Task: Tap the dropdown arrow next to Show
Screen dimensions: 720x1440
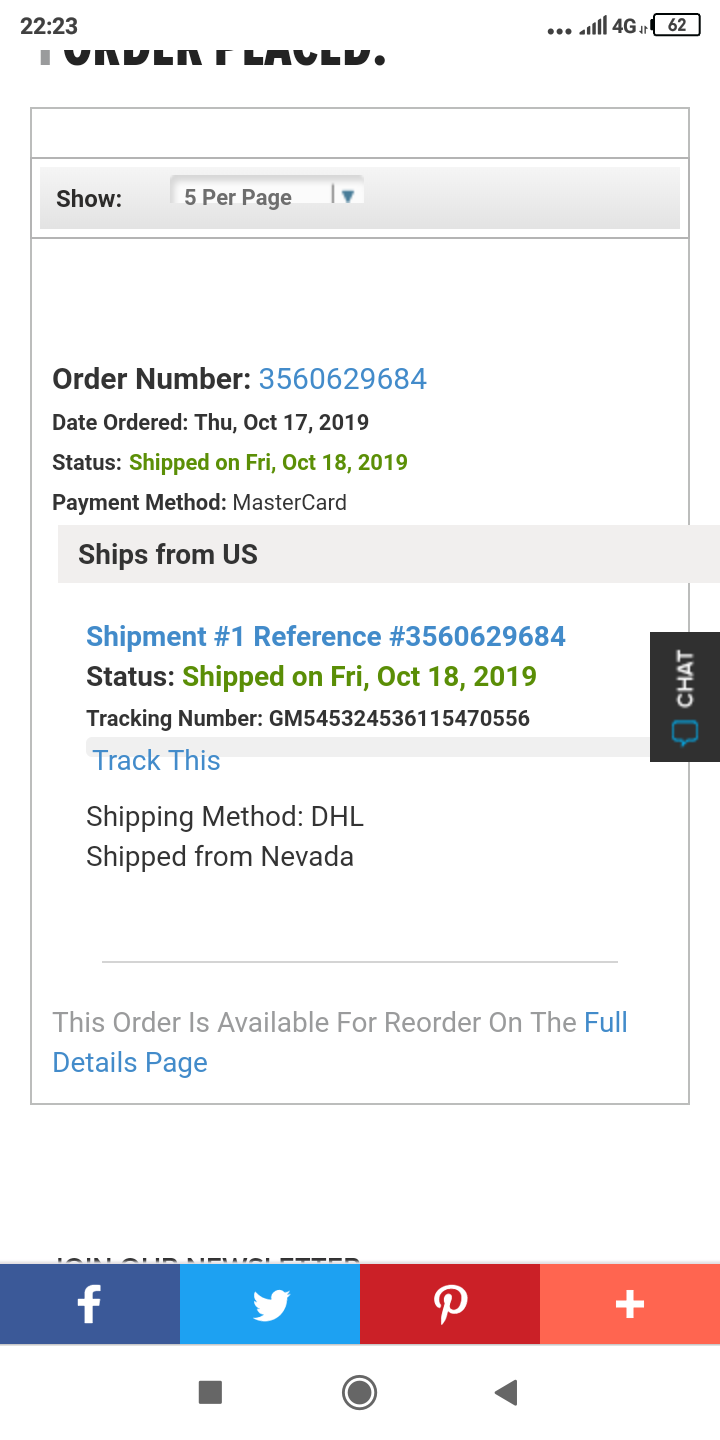Action: tap(347, 197)
